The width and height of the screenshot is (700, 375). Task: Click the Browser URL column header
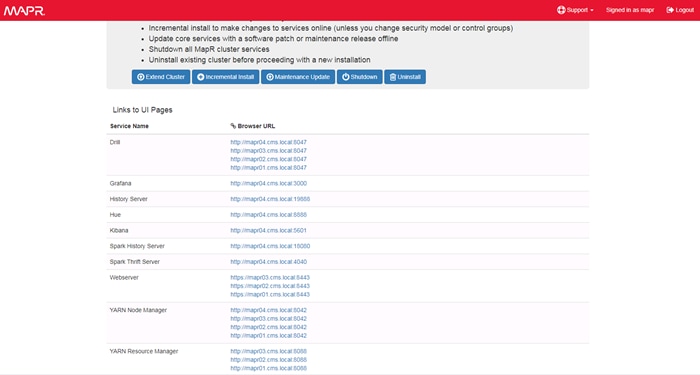tap(256, 126)
